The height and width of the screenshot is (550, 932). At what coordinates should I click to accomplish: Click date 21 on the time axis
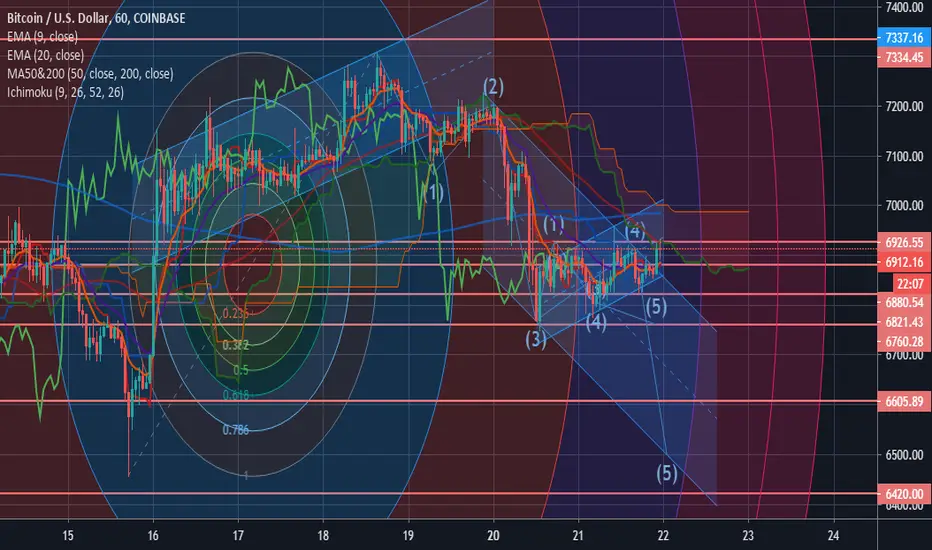tap(578, 535)
